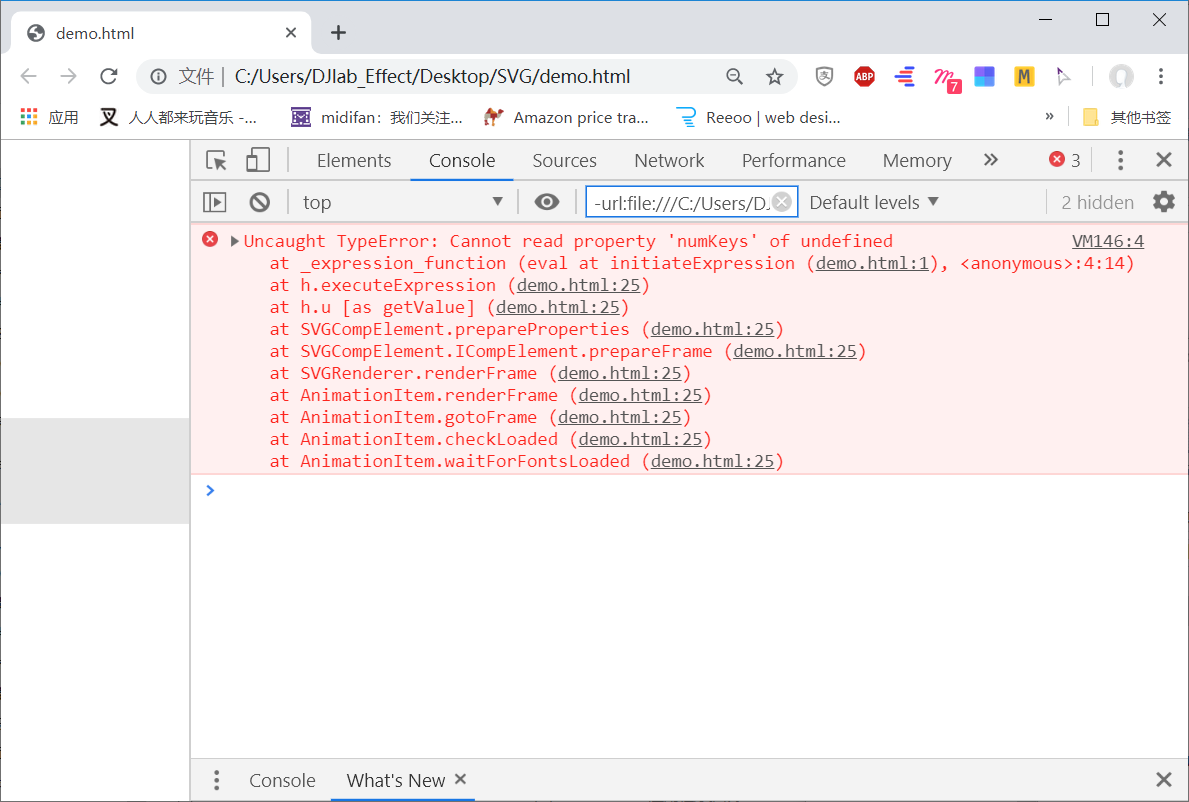The height and width of the screenshot is (802, 1189).
Task: Open the purple cursor arrow extension icon
Action: click(1063, 76)
